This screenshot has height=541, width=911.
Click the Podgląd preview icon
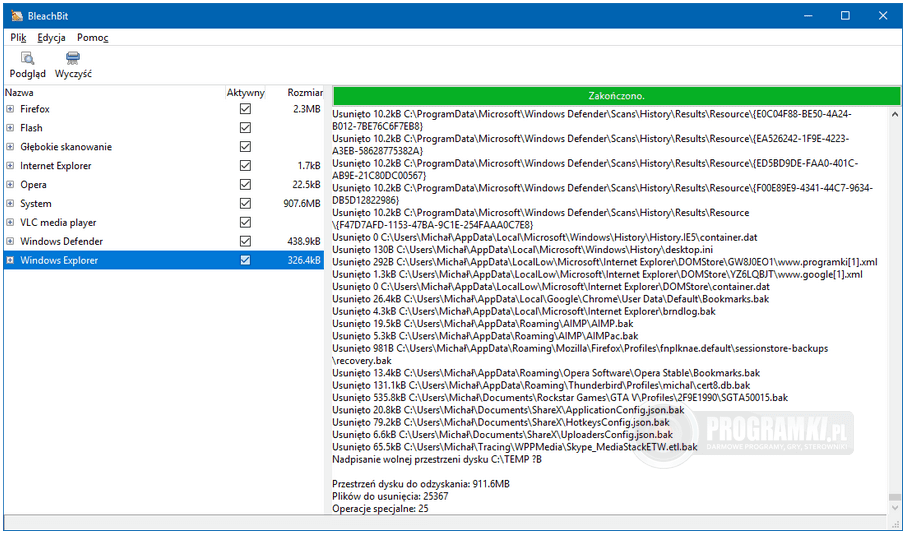pyautogui.click(x=27, y=58)
